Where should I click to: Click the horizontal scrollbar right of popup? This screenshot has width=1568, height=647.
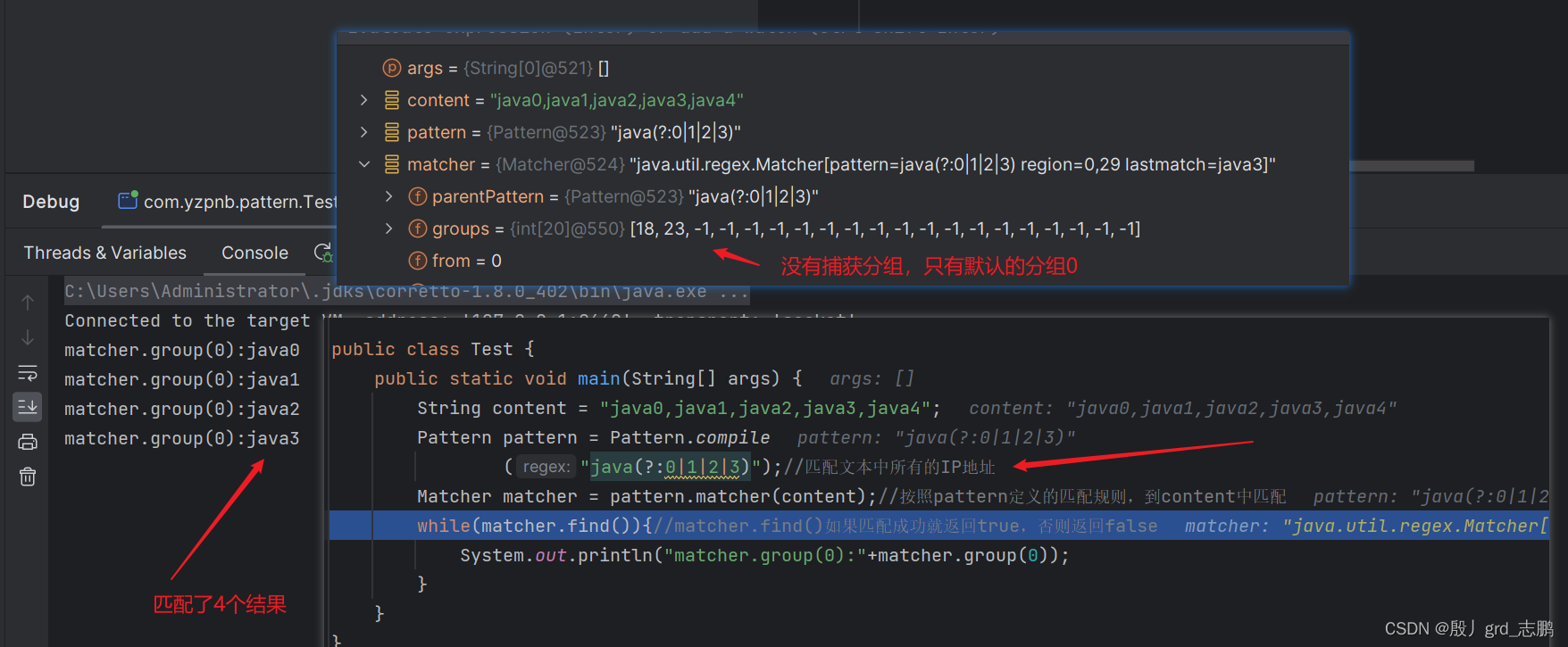point(1412,166)
